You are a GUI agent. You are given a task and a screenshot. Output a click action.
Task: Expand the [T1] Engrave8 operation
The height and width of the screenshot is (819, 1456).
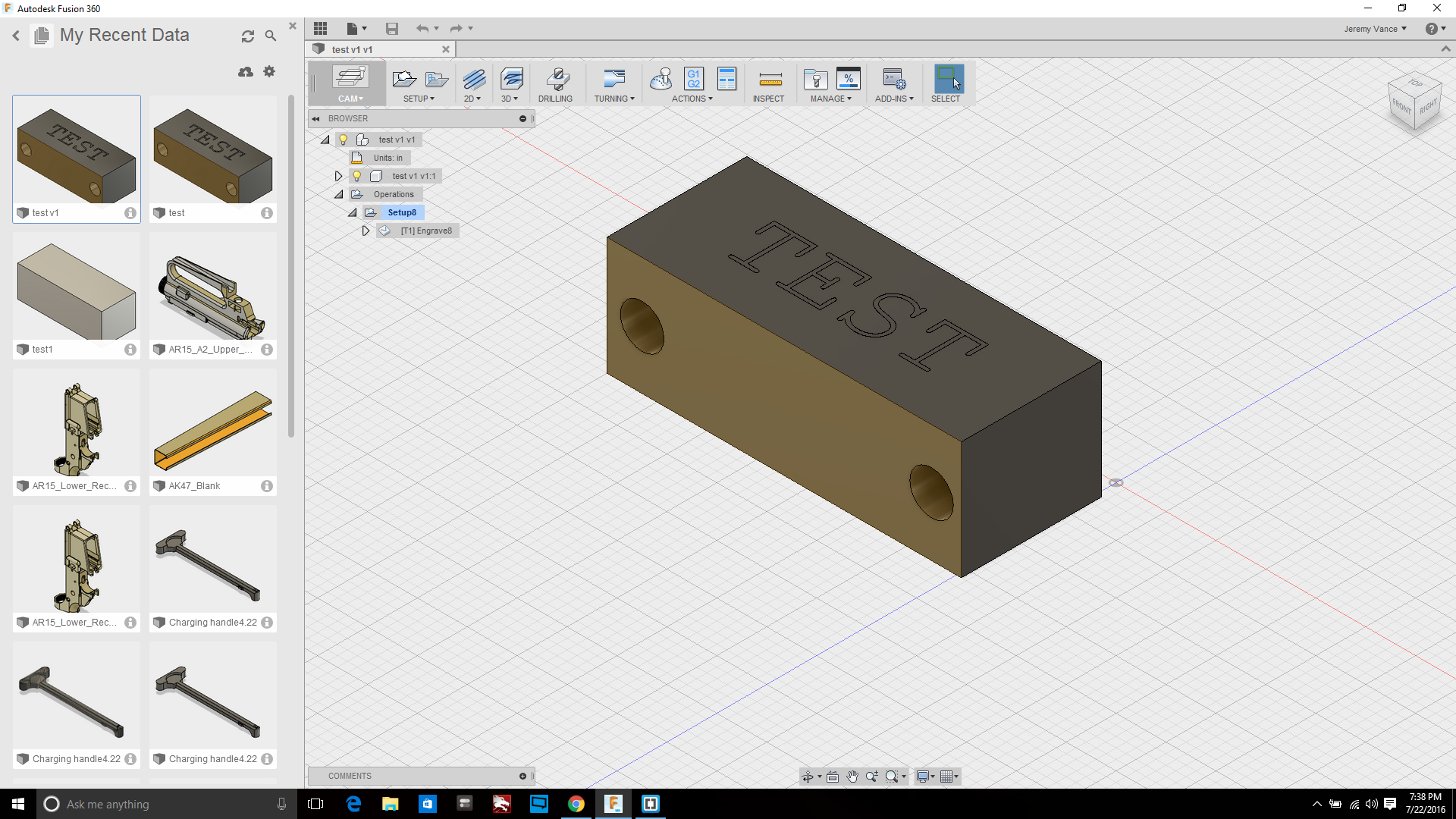366,231
